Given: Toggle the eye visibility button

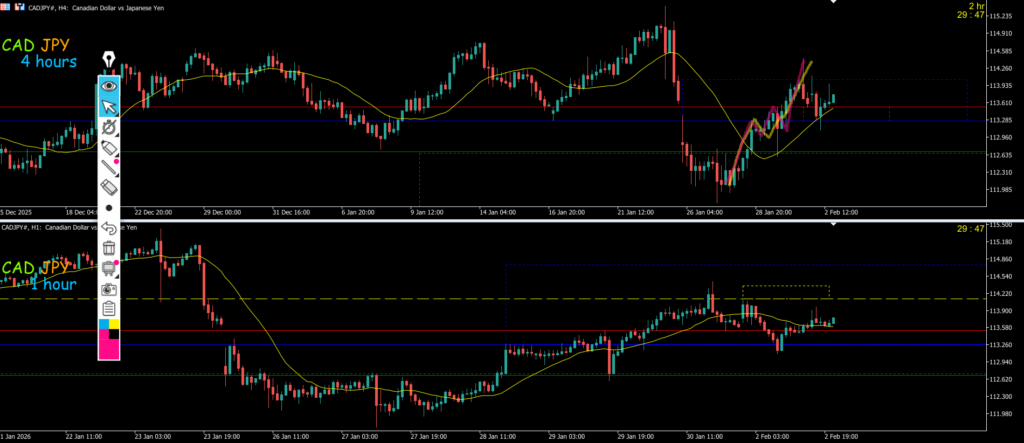Looking at the screenshot, I should 109,86.
